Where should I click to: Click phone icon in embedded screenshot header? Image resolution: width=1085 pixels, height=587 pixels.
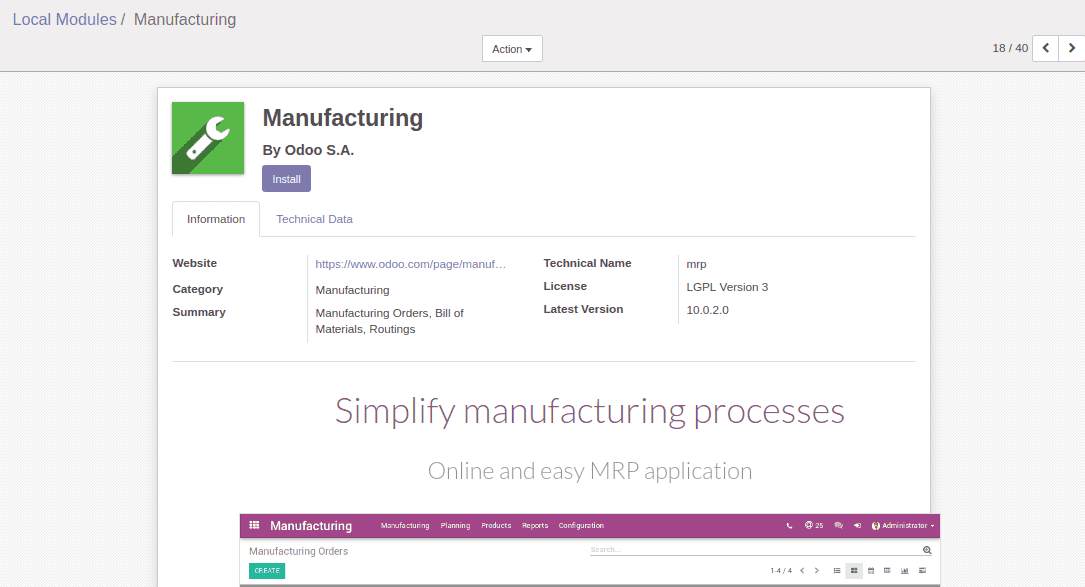click(x=790, y=526)
